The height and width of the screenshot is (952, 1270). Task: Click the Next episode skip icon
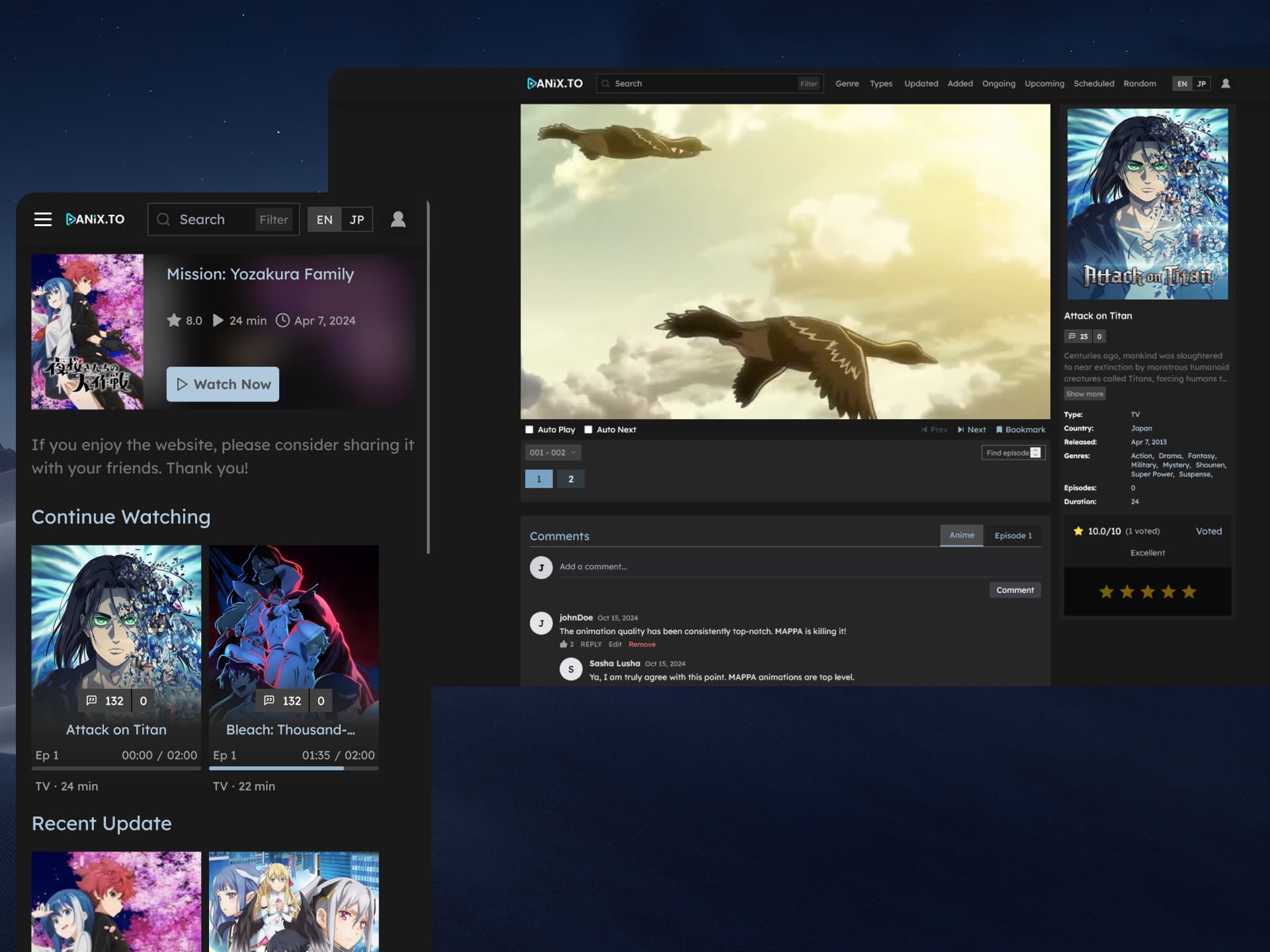(x=960, y=430)
